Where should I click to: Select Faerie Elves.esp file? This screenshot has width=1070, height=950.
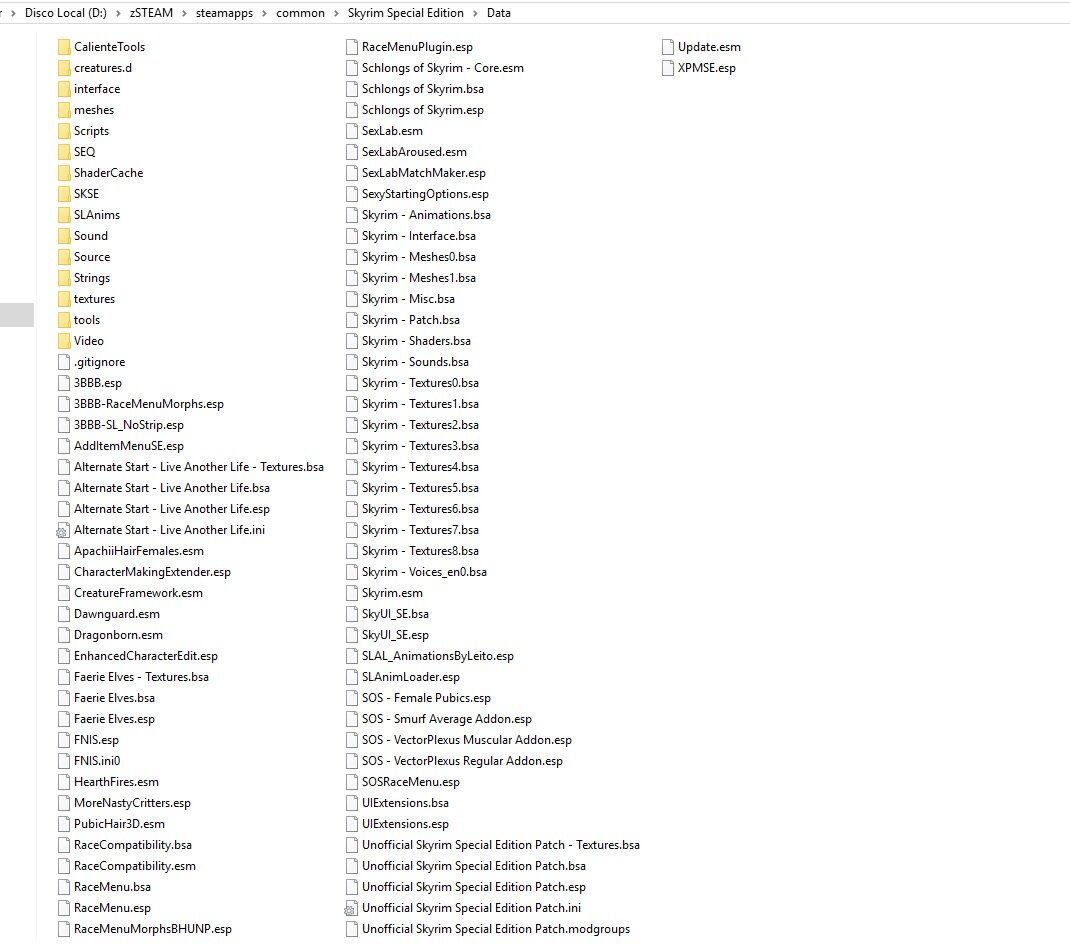(115, 719)
